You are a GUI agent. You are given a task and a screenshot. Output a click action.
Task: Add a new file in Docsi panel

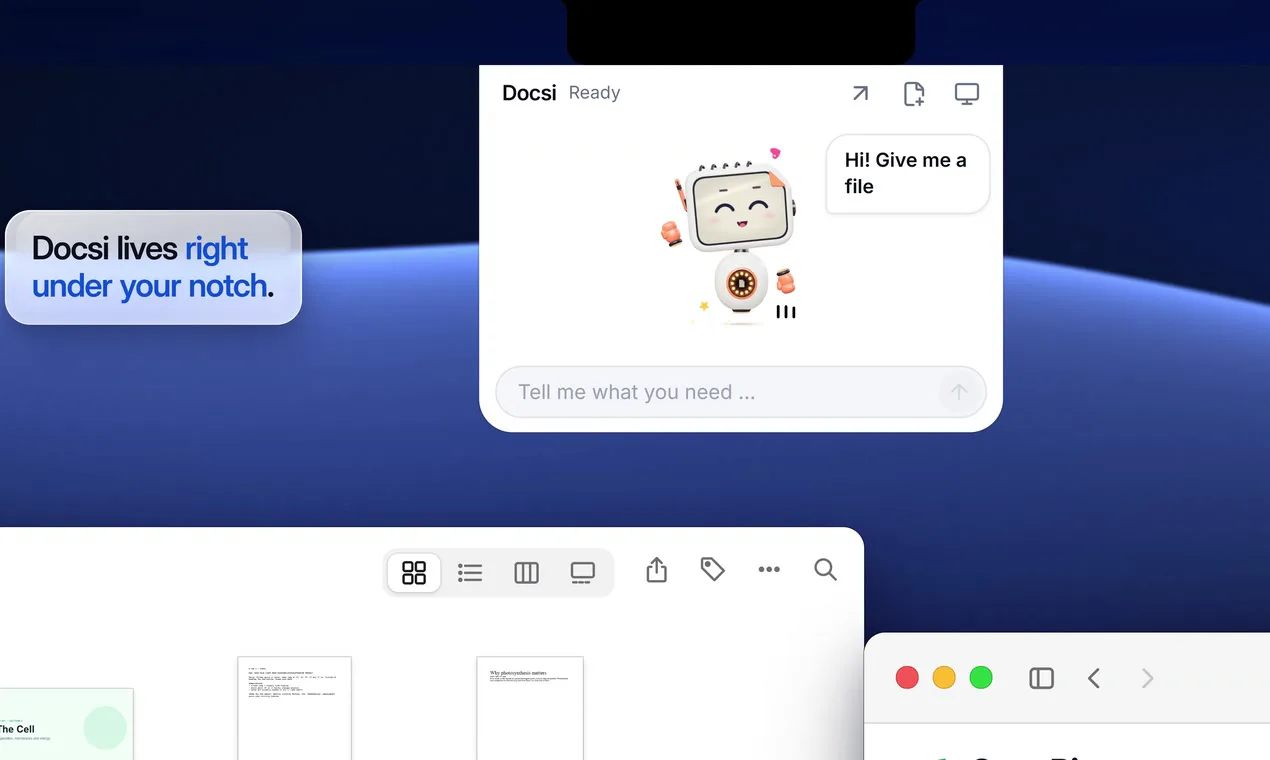coord(914,94)
